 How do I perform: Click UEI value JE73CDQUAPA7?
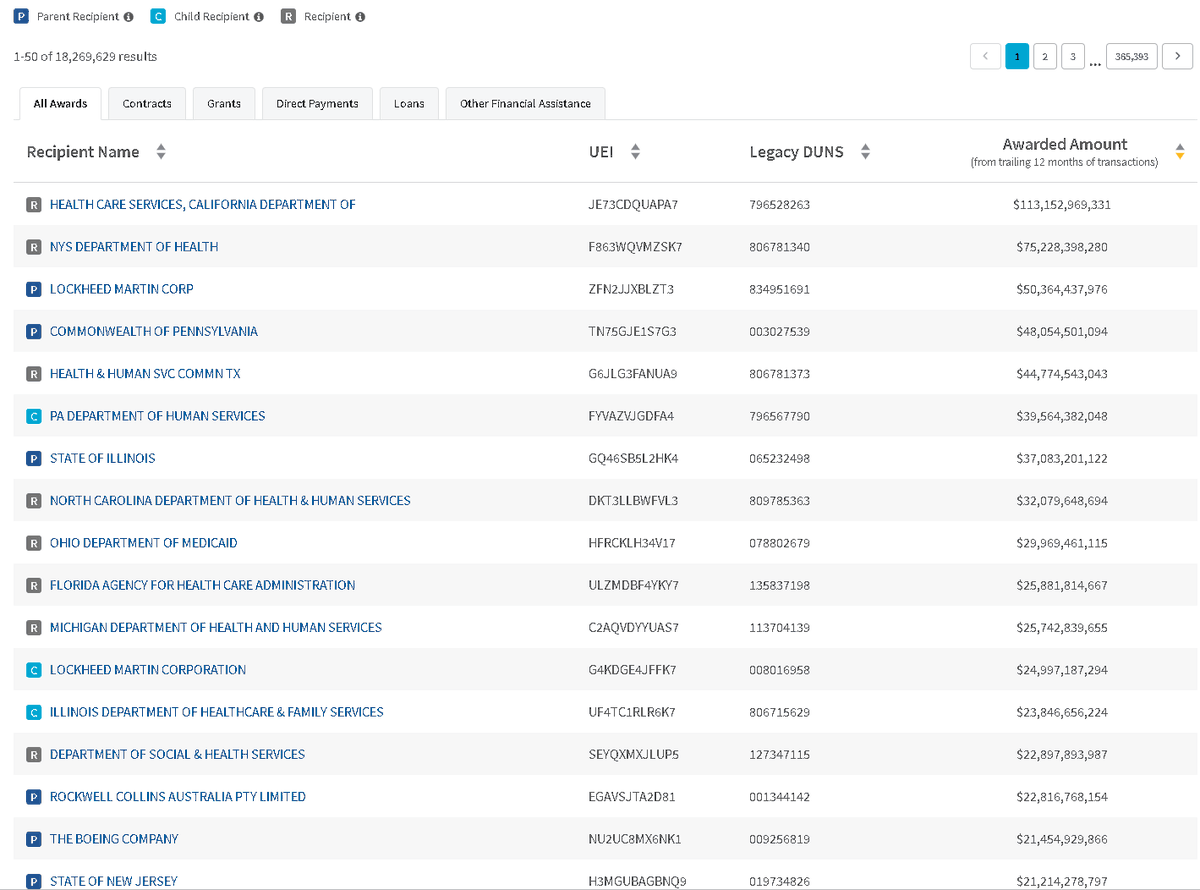click(x=634, y=205)
